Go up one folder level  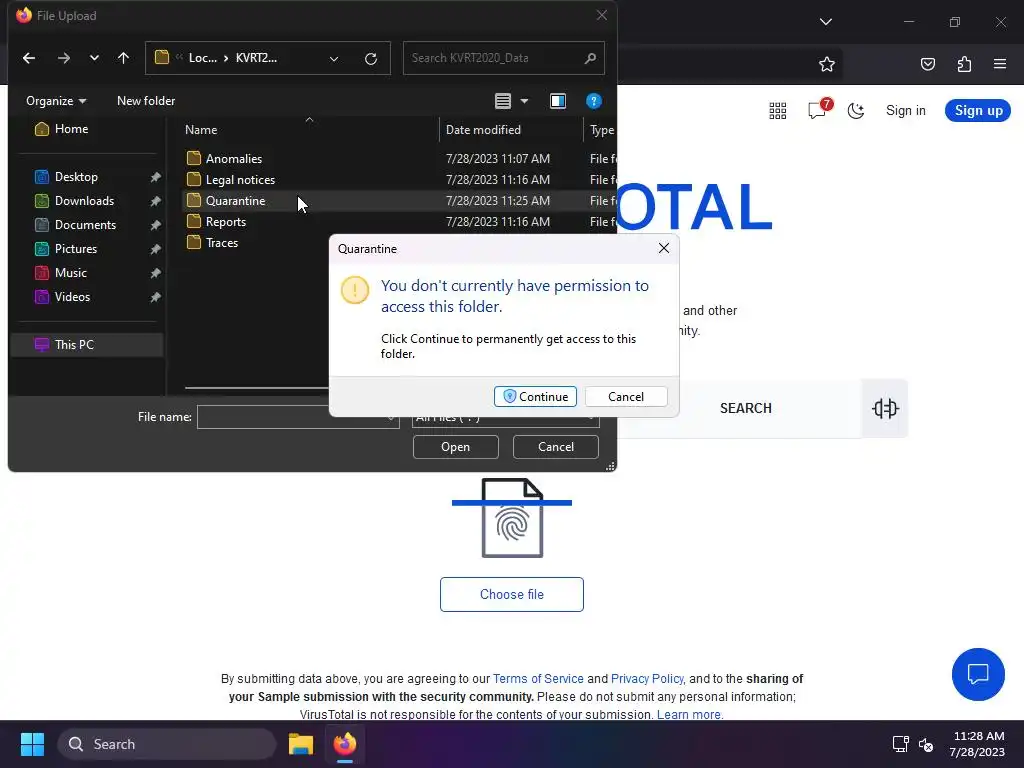tap(123, 58)
